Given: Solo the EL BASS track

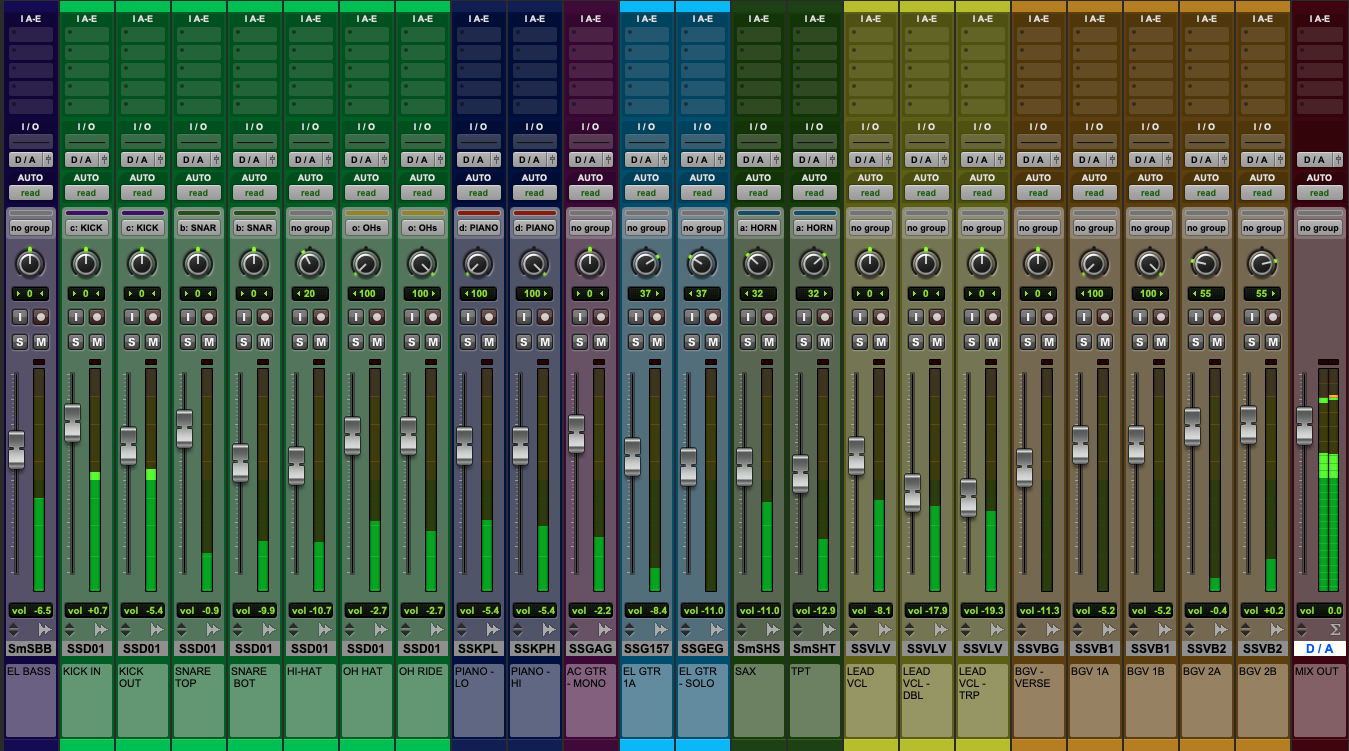Looking at the screenshot, I should coord(19,342).
